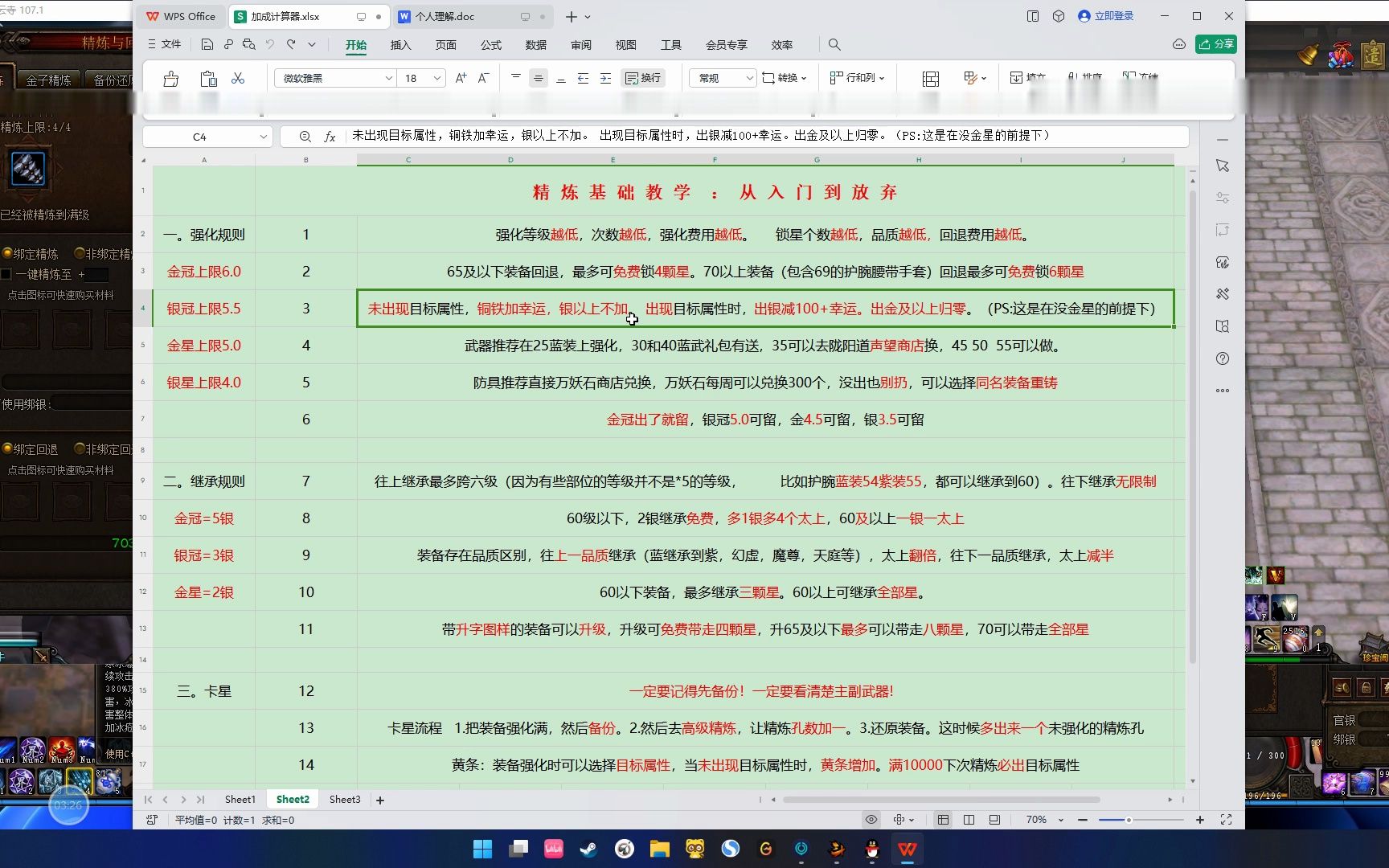Image resolution: width=1389 pixels, height=868 pixels.
Task: Open Steam from the taskbar
Action: (x=588, y=849)
